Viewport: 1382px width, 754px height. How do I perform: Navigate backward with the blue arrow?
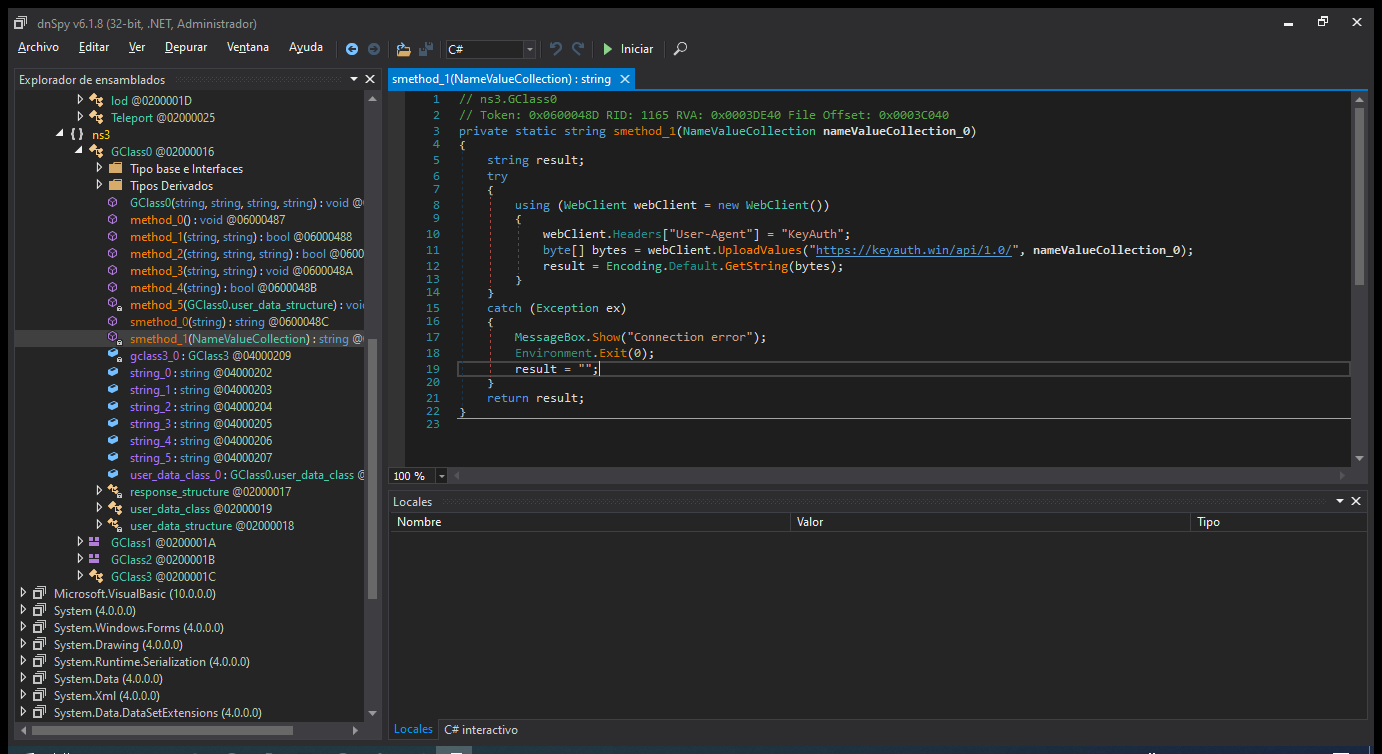pos(352,49)
